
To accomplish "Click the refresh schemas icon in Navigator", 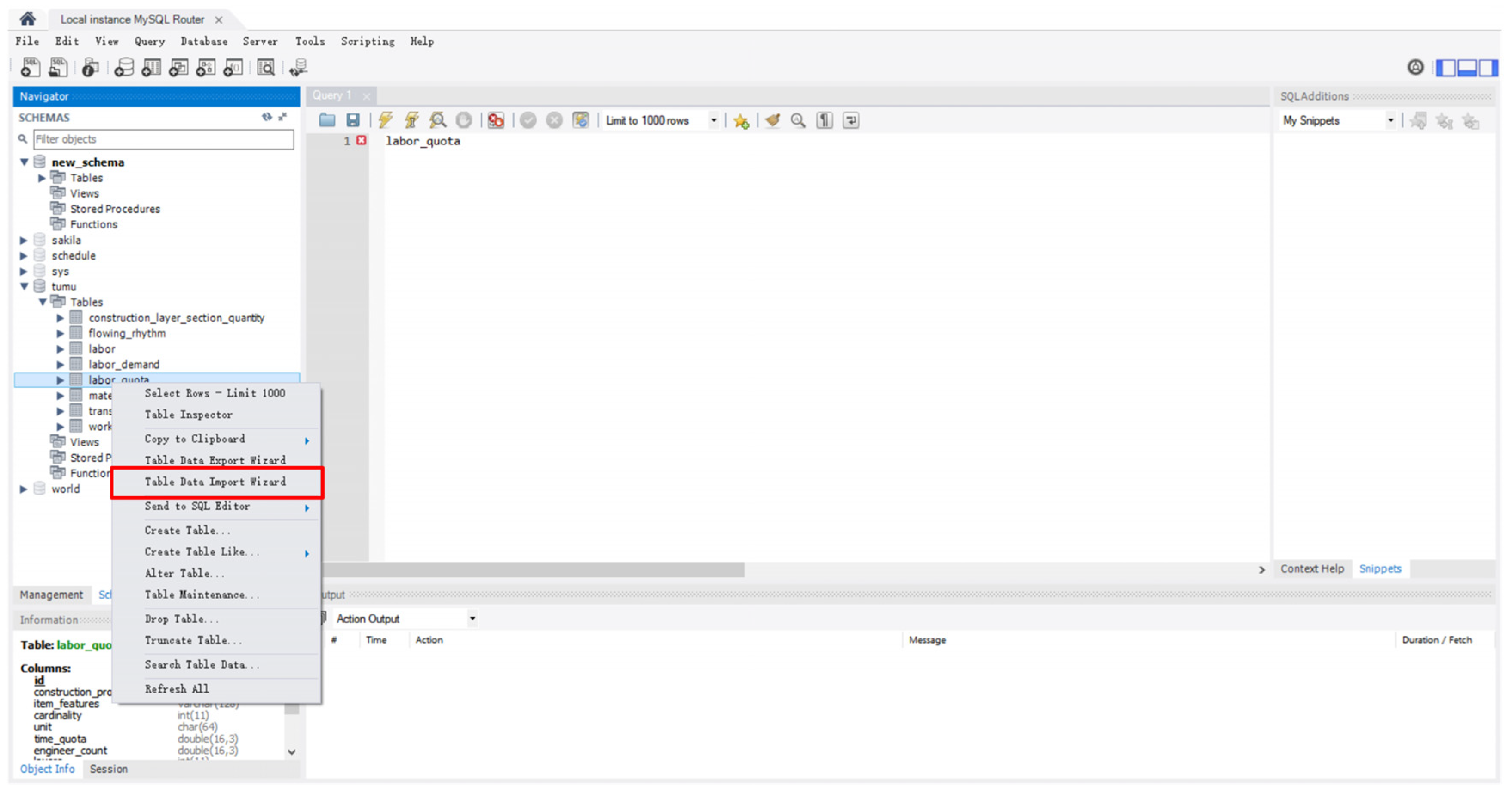I will click(x=267, y=117).
